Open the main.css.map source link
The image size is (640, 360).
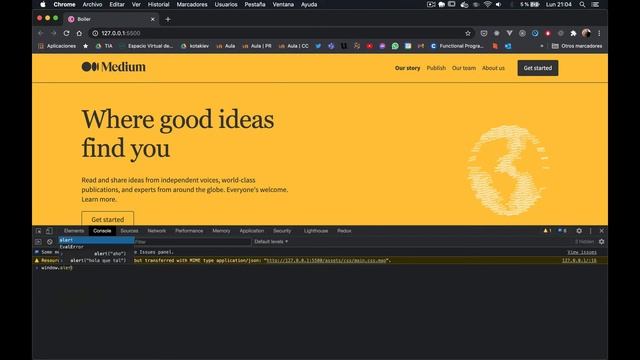[x=326, y=260]
